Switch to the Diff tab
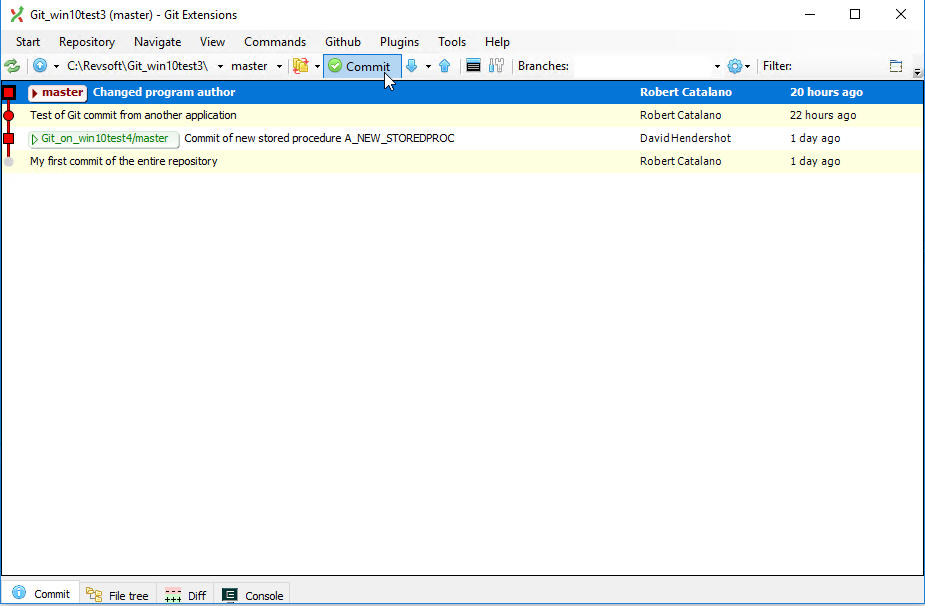The image size is (925, 606). pos(185,595)
